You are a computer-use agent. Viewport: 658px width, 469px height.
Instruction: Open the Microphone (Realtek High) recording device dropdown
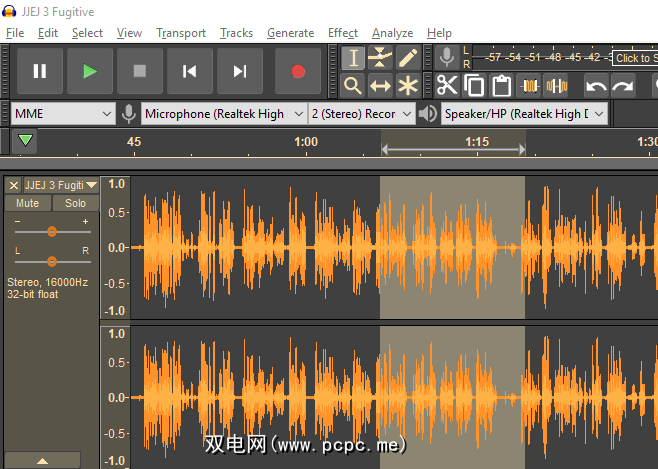(x=223, y=114)
